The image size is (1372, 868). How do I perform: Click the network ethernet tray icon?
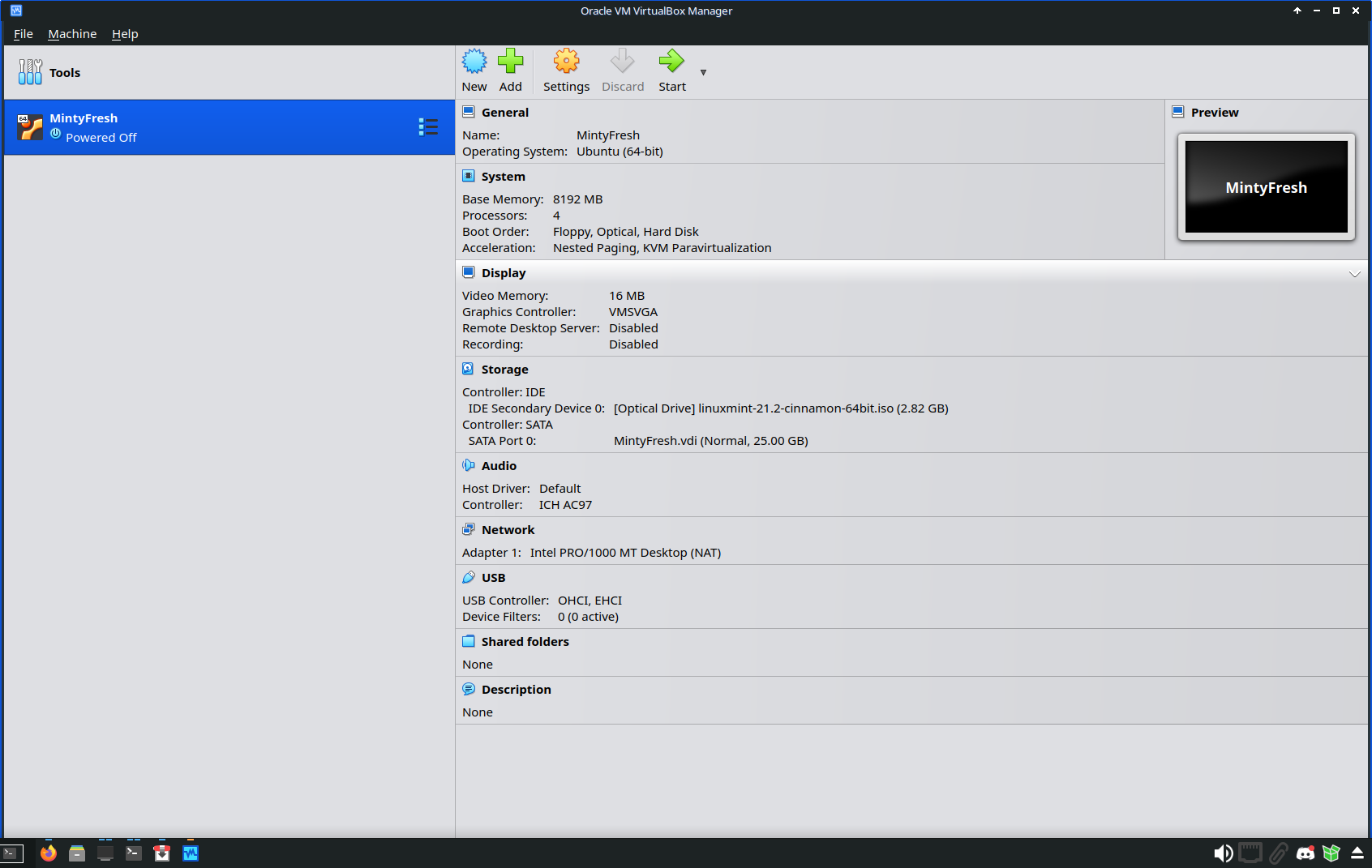pyautogui.click(x=1250, y=853)
